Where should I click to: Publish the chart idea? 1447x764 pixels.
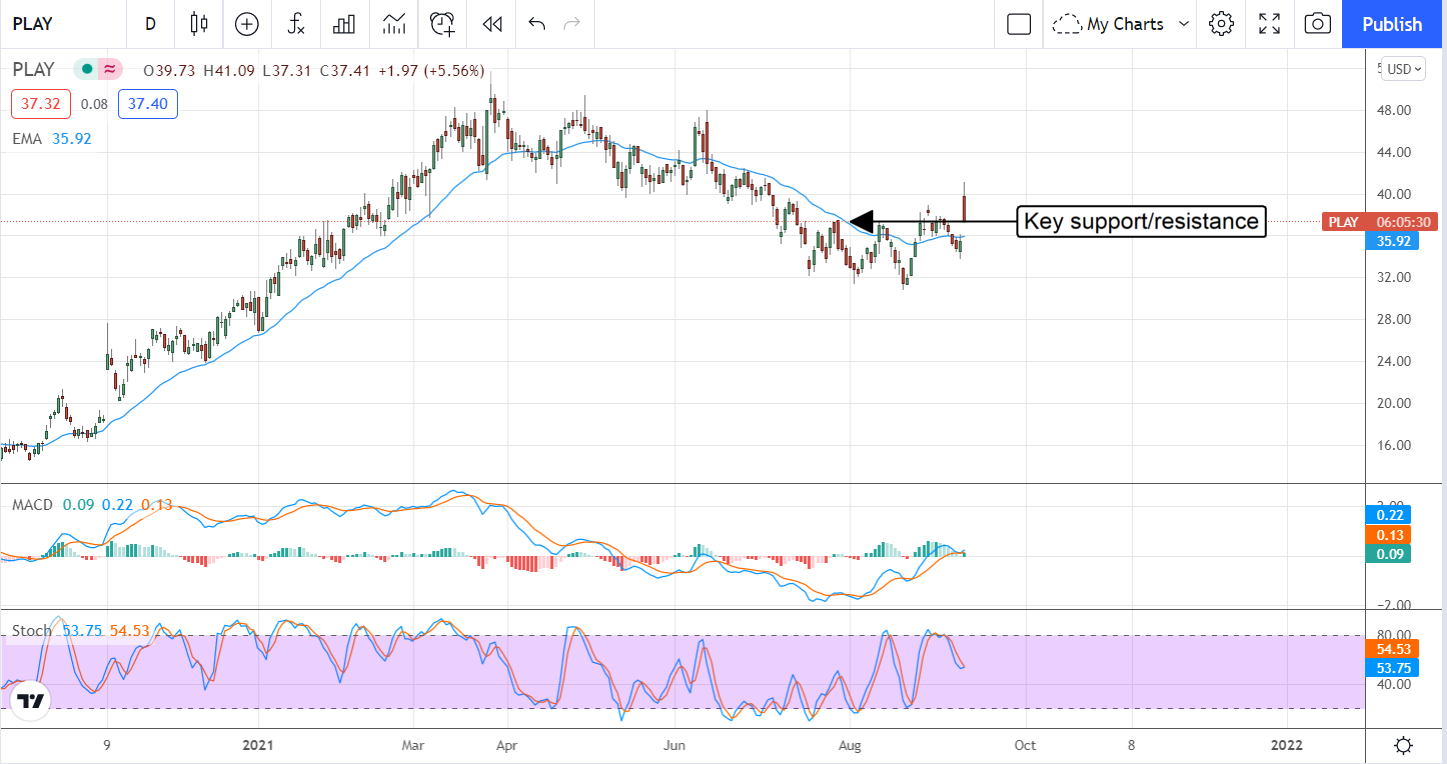(1392, 24)
